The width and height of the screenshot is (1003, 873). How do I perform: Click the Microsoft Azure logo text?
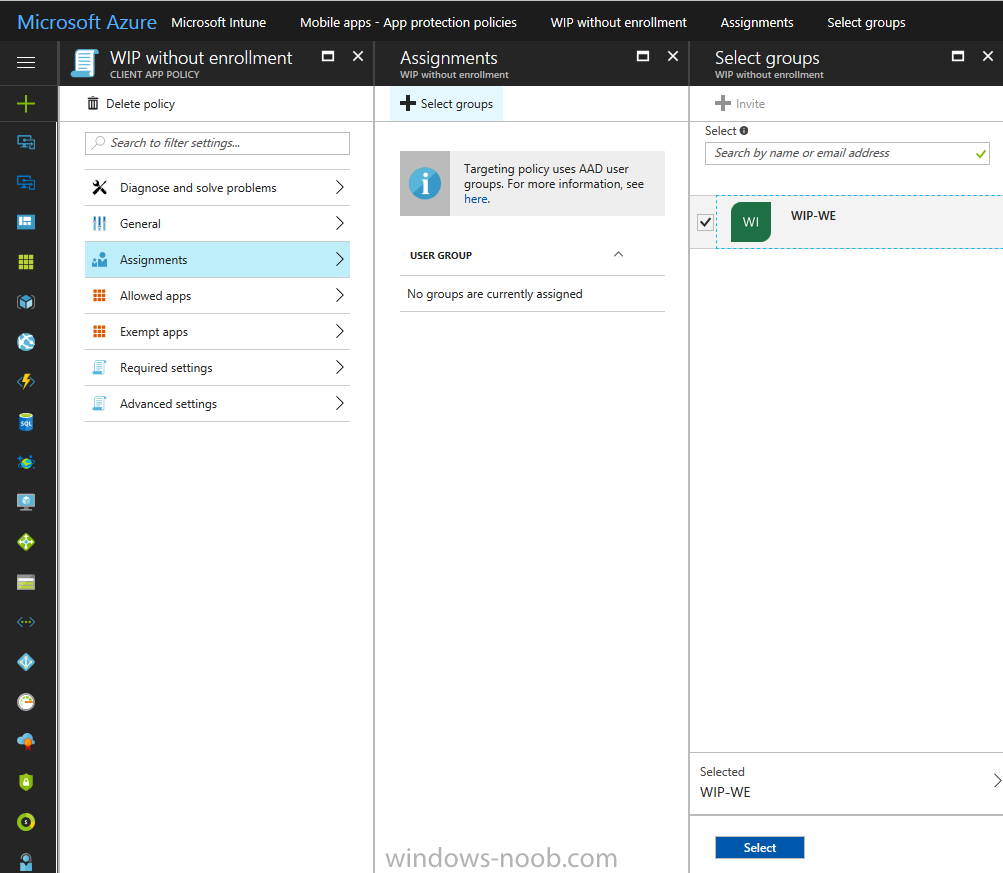pyautogui.click(x=86, y=22)
